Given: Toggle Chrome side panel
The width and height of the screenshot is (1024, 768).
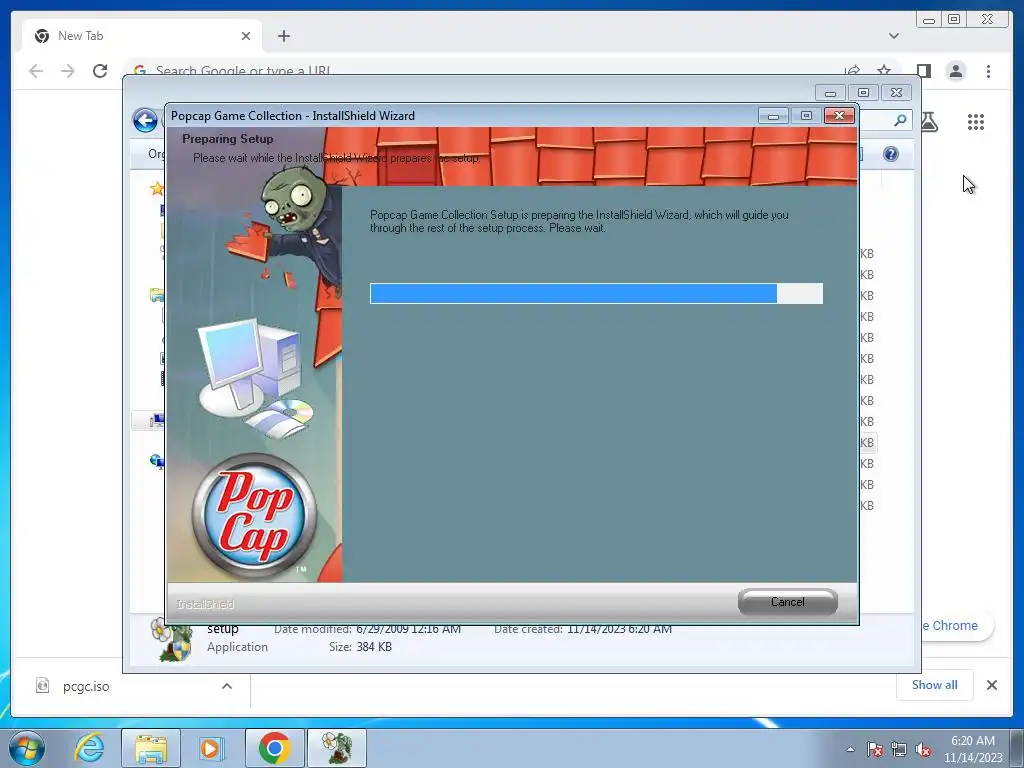Looking at the screenshot, I should (923, 71).
